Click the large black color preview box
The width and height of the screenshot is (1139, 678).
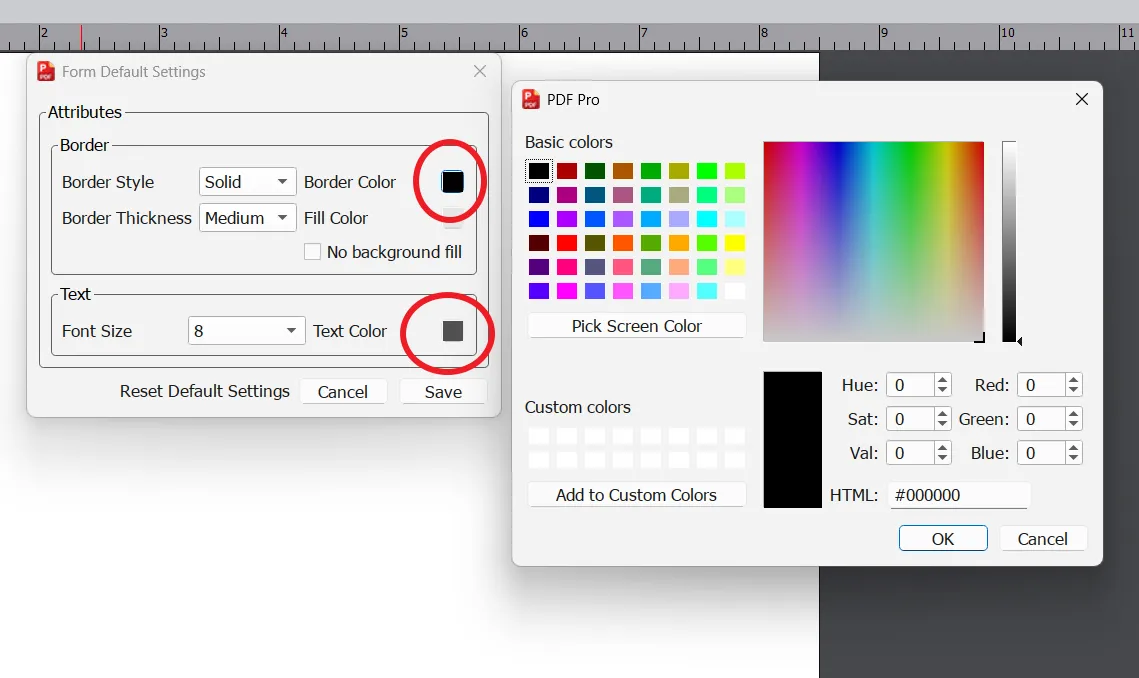pyautogui.click(x=793, y=440)
